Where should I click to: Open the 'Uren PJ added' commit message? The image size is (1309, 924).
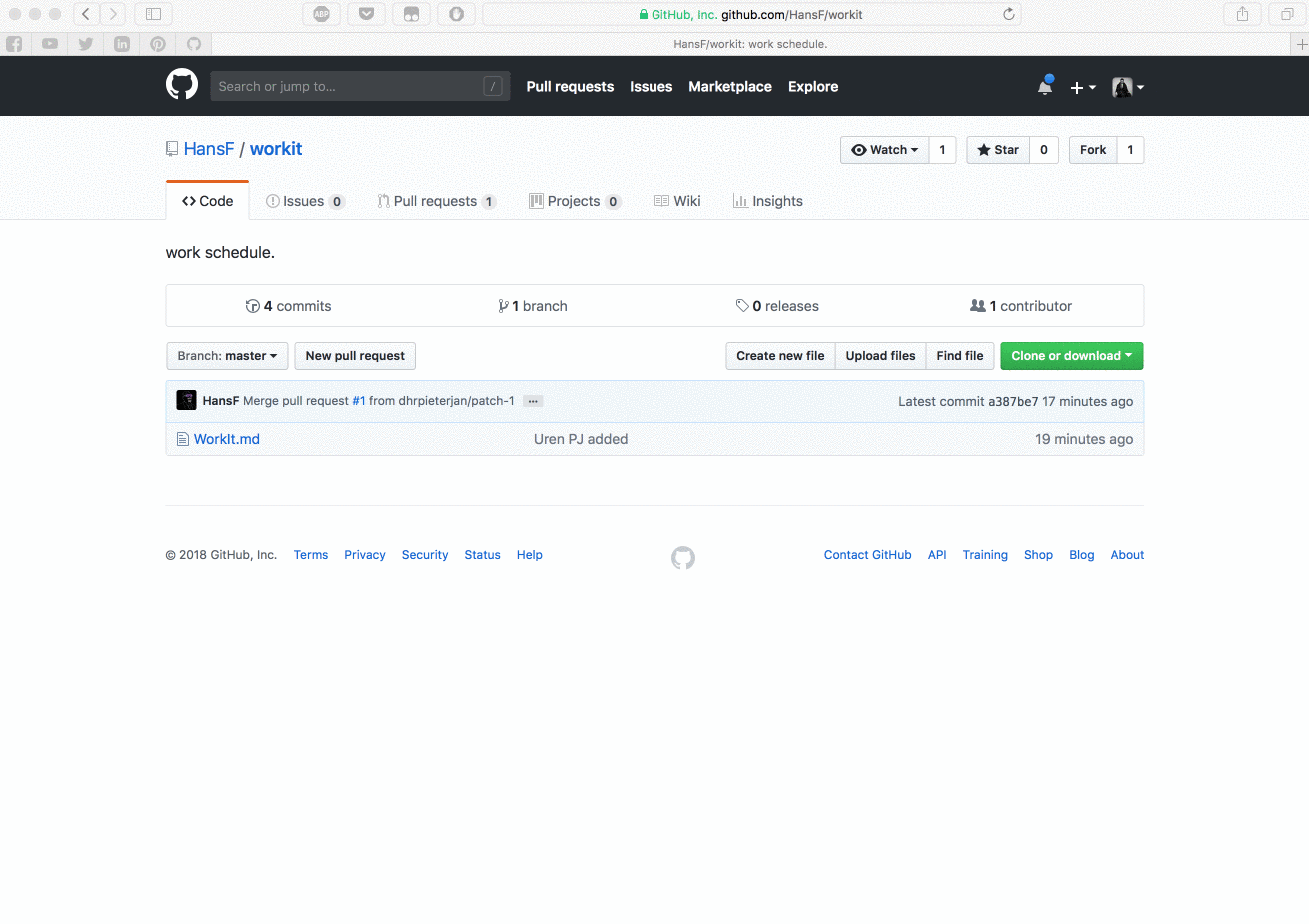(581, 439)
